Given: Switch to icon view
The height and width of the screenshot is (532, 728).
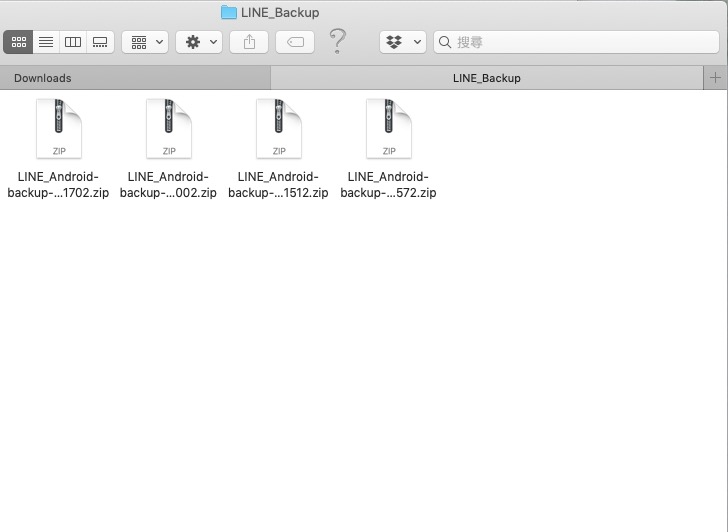Looking at the screenshot, I should 18,42.
